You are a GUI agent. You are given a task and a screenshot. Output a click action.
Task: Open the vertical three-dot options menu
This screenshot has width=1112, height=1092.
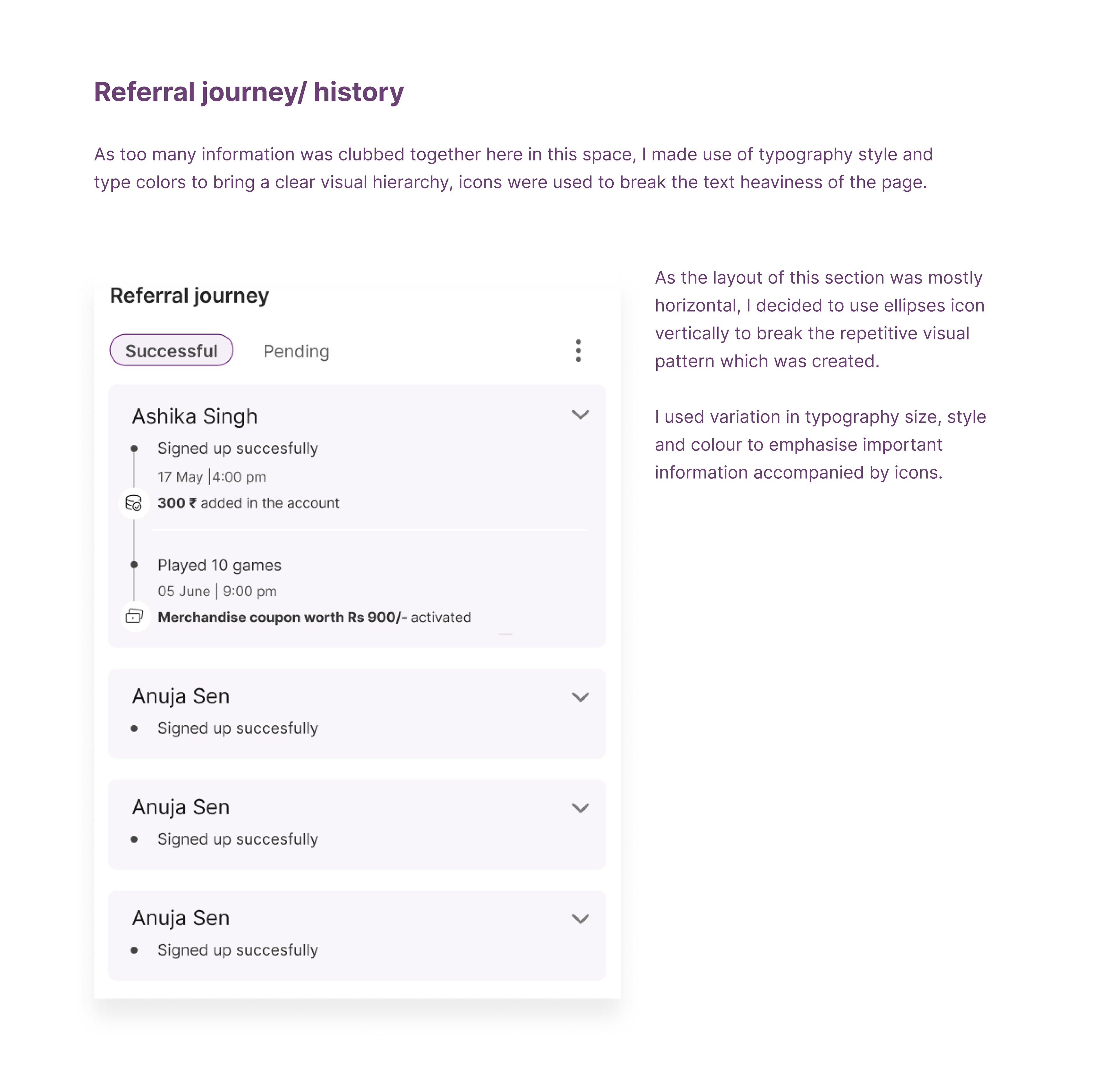(578, 350)
